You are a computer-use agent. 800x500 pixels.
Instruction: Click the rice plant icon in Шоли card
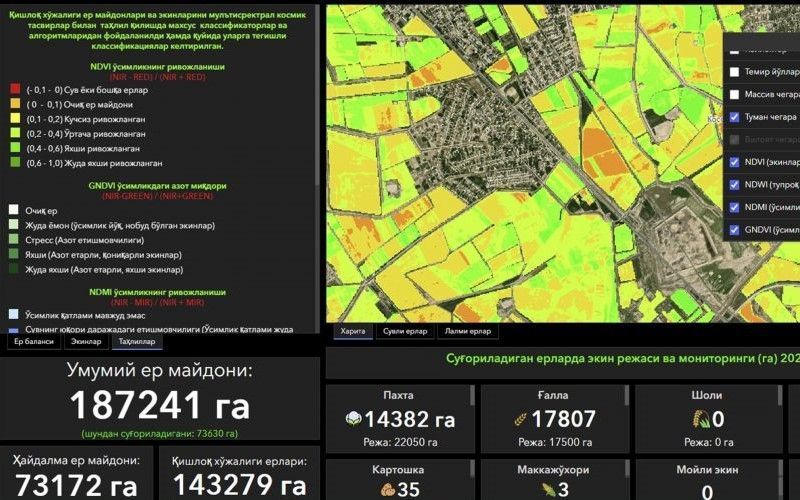coord(701,419)
